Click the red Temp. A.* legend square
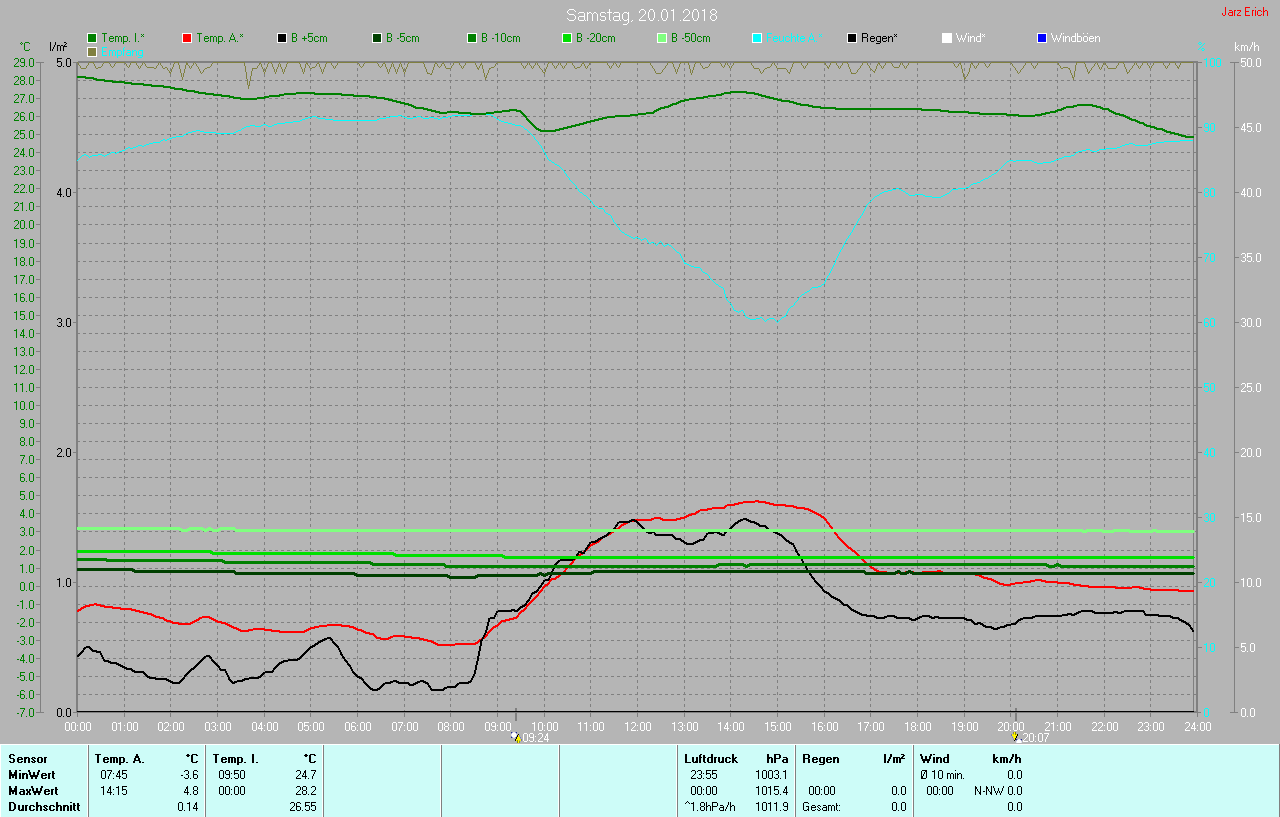 point(187,38)
